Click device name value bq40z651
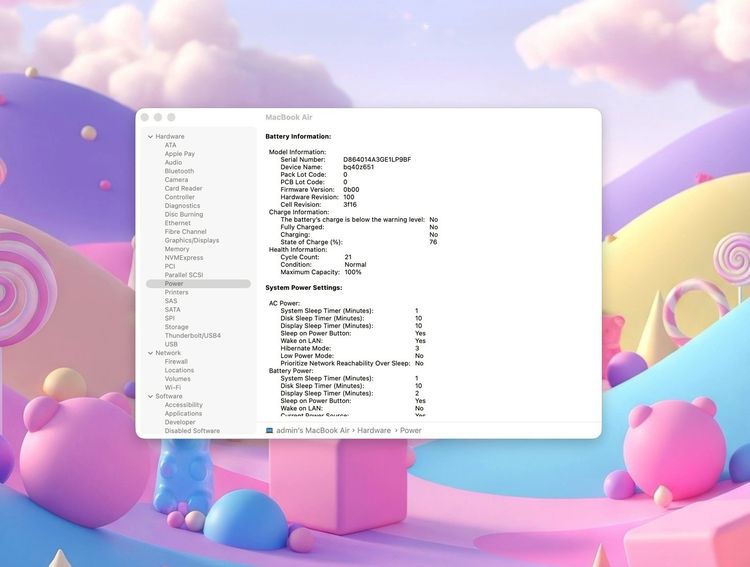Image resolution: width=750 pixels, height=567 pixels. 359,167
